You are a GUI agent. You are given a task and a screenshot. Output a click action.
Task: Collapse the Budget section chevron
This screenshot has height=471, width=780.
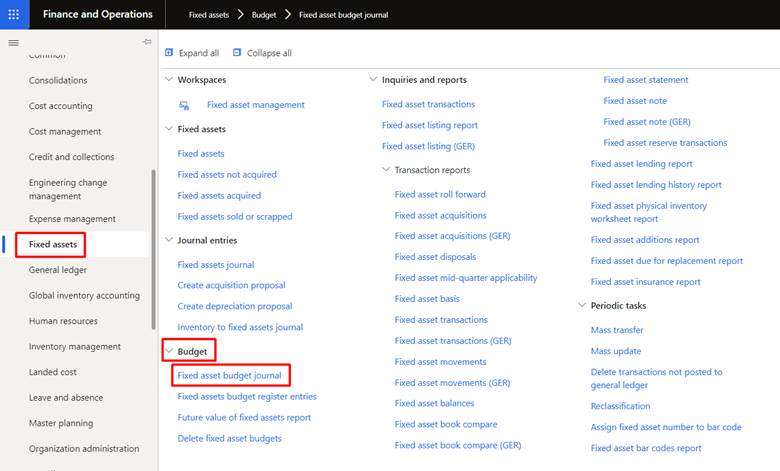click(x=169, y=351)
